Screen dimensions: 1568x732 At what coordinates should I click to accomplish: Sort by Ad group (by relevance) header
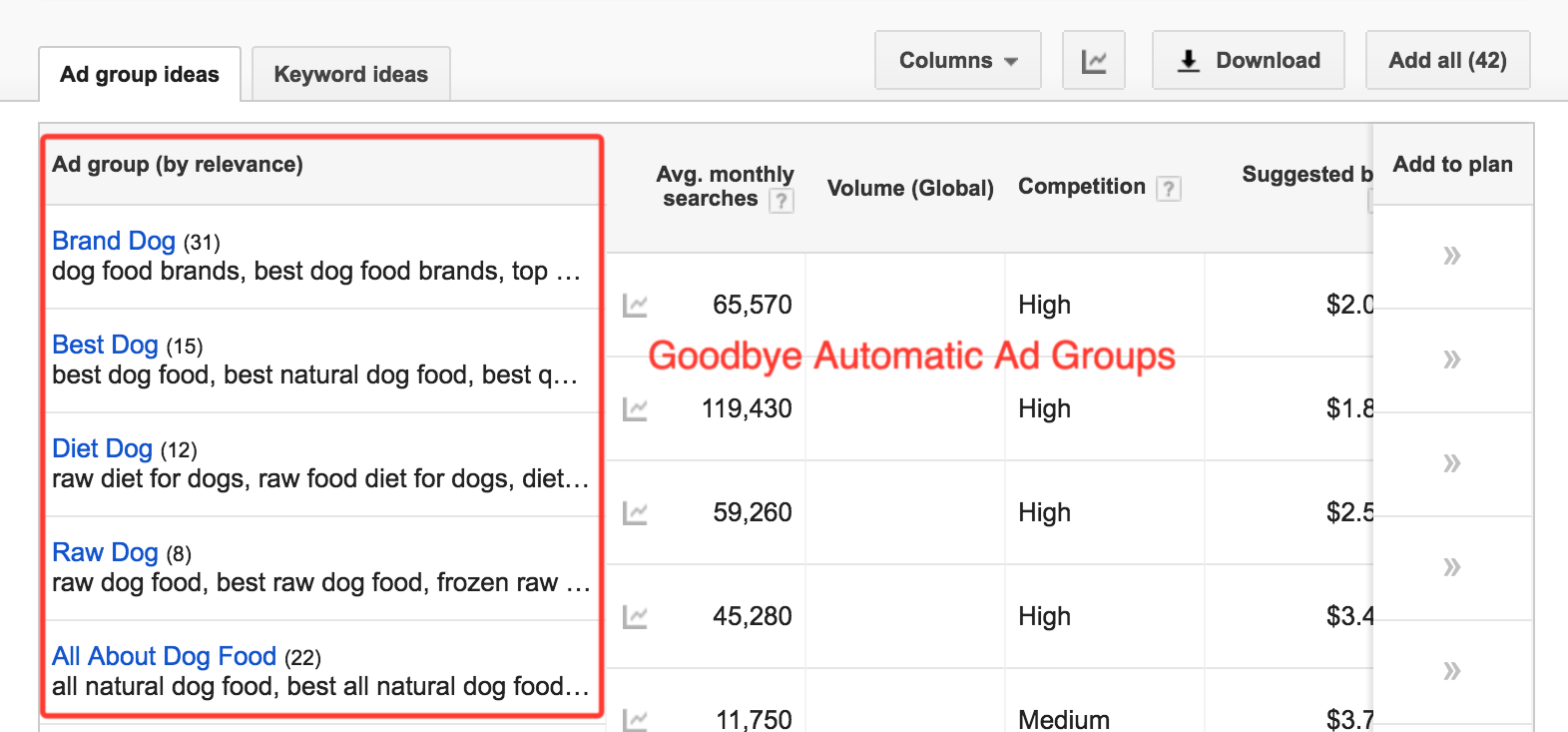[178, 165]
